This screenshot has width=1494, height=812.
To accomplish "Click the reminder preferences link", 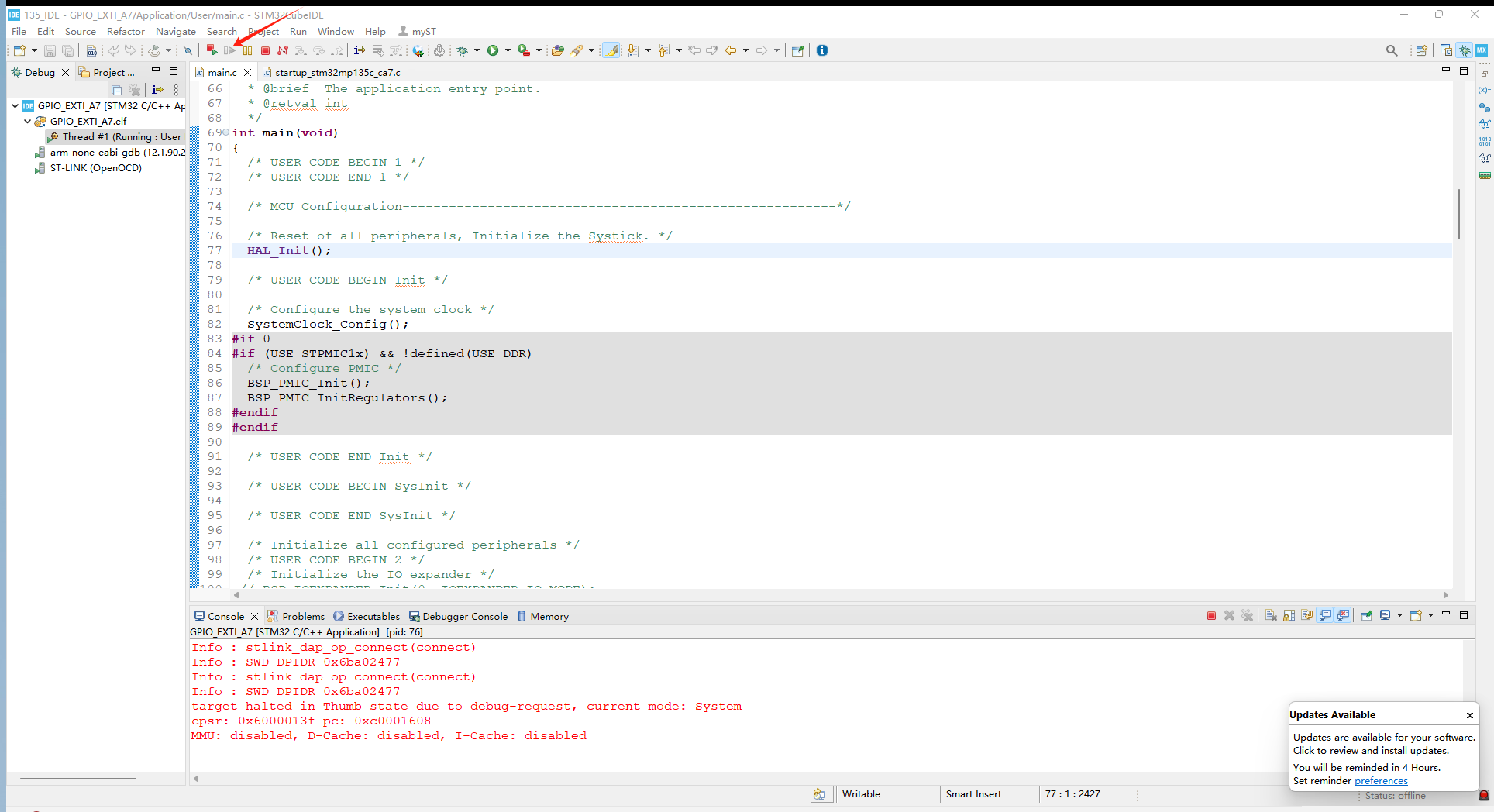I will coord(1381,781).
